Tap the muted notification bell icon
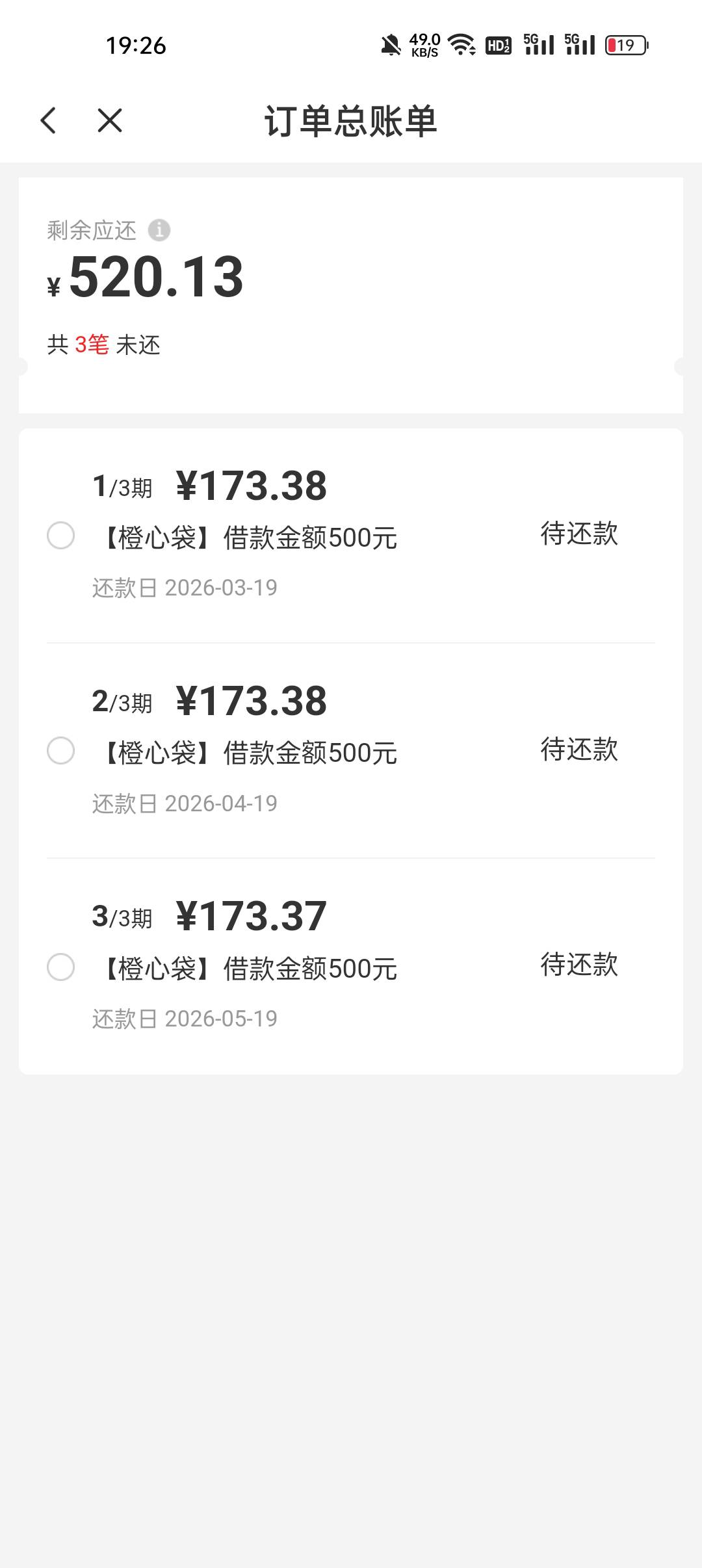Image resolution: width=702 pixels, height=1568 pixels. (391, 46)
